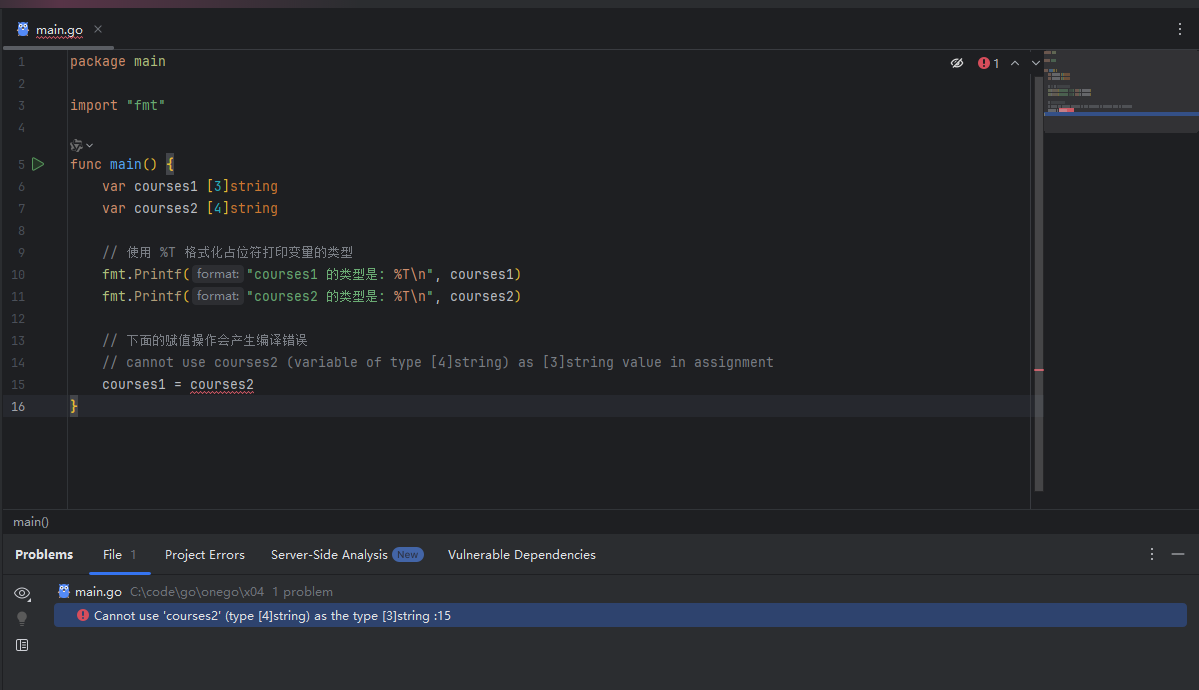This screenshot has width=1199, height=690.
Task: Click the editor vertical scrollbar
Action: tap(1038, 283)
